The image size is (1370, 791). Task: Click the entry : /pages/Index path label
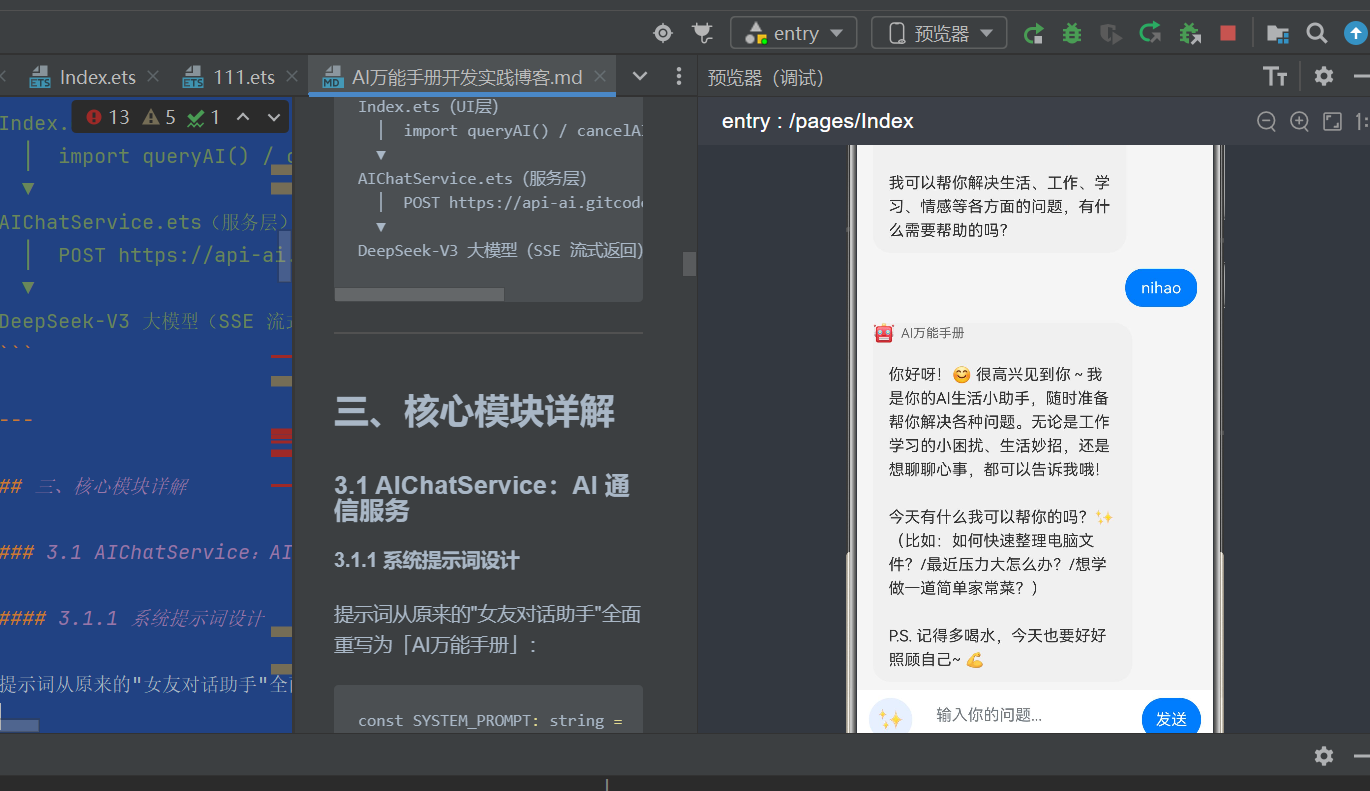(818, 121)
